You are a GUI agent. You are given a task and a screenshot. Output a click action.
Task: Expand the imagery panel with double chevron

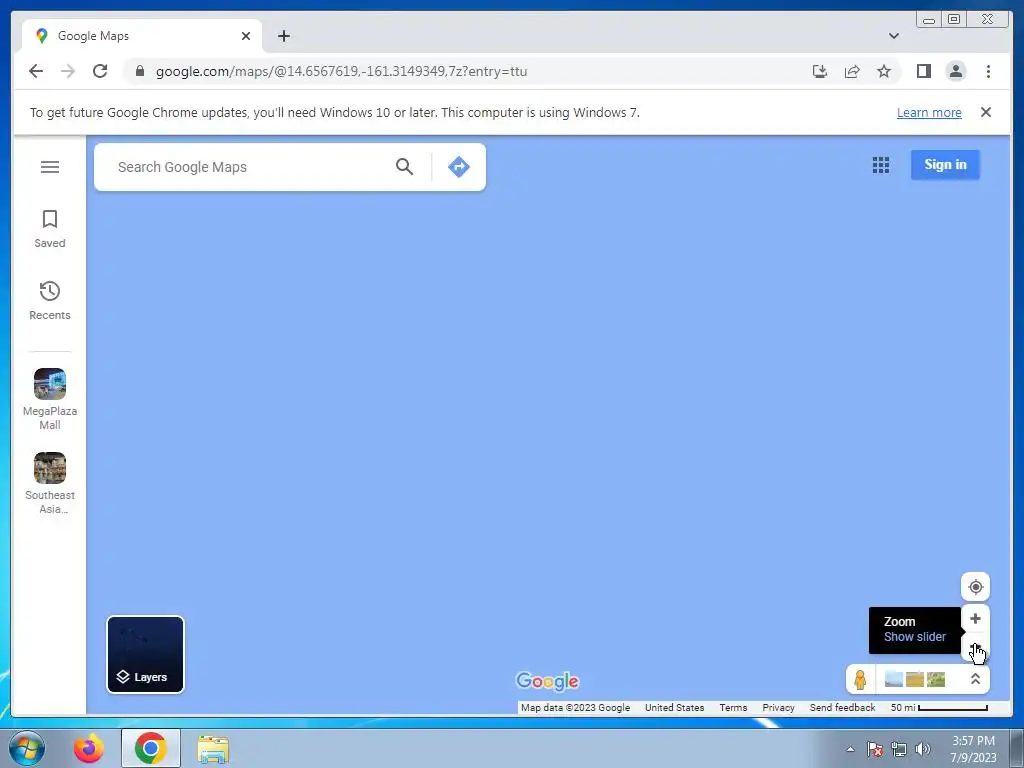pos(975,679)
